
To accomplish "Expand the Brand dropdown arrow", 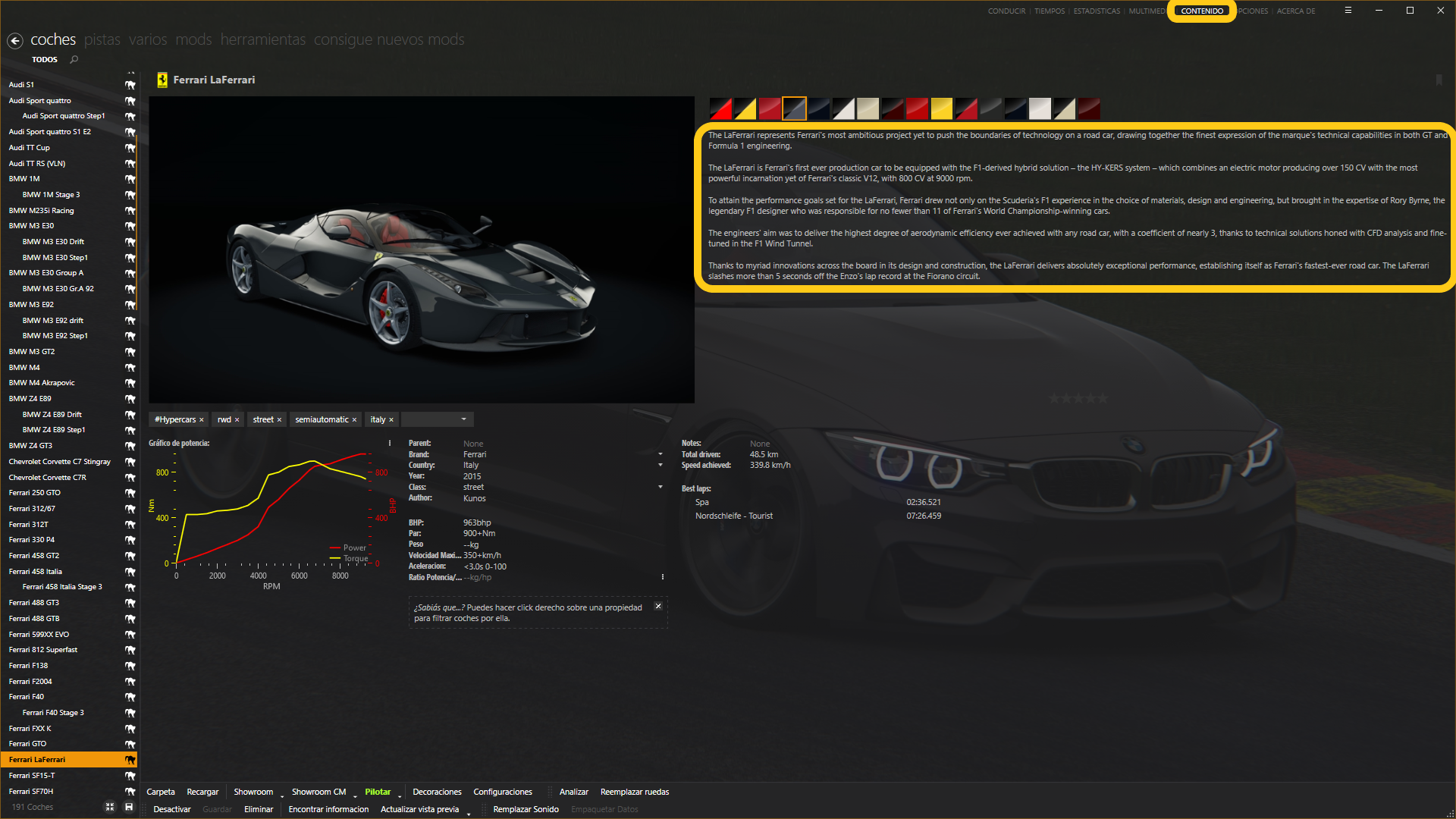I will [x=660, y=454].
